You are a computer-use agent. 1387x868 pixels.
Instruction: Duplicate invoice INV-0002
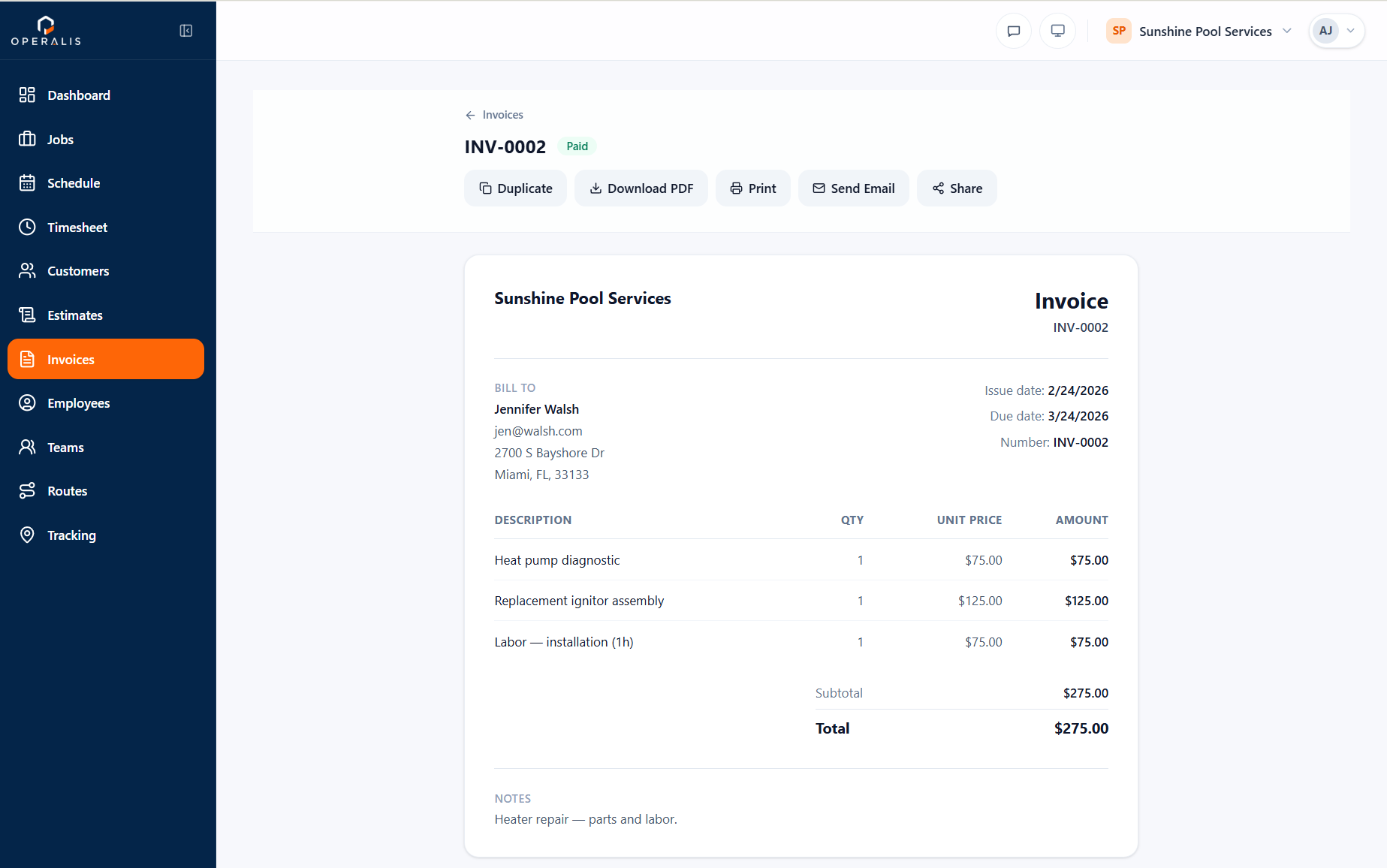(x=515, y=188)
